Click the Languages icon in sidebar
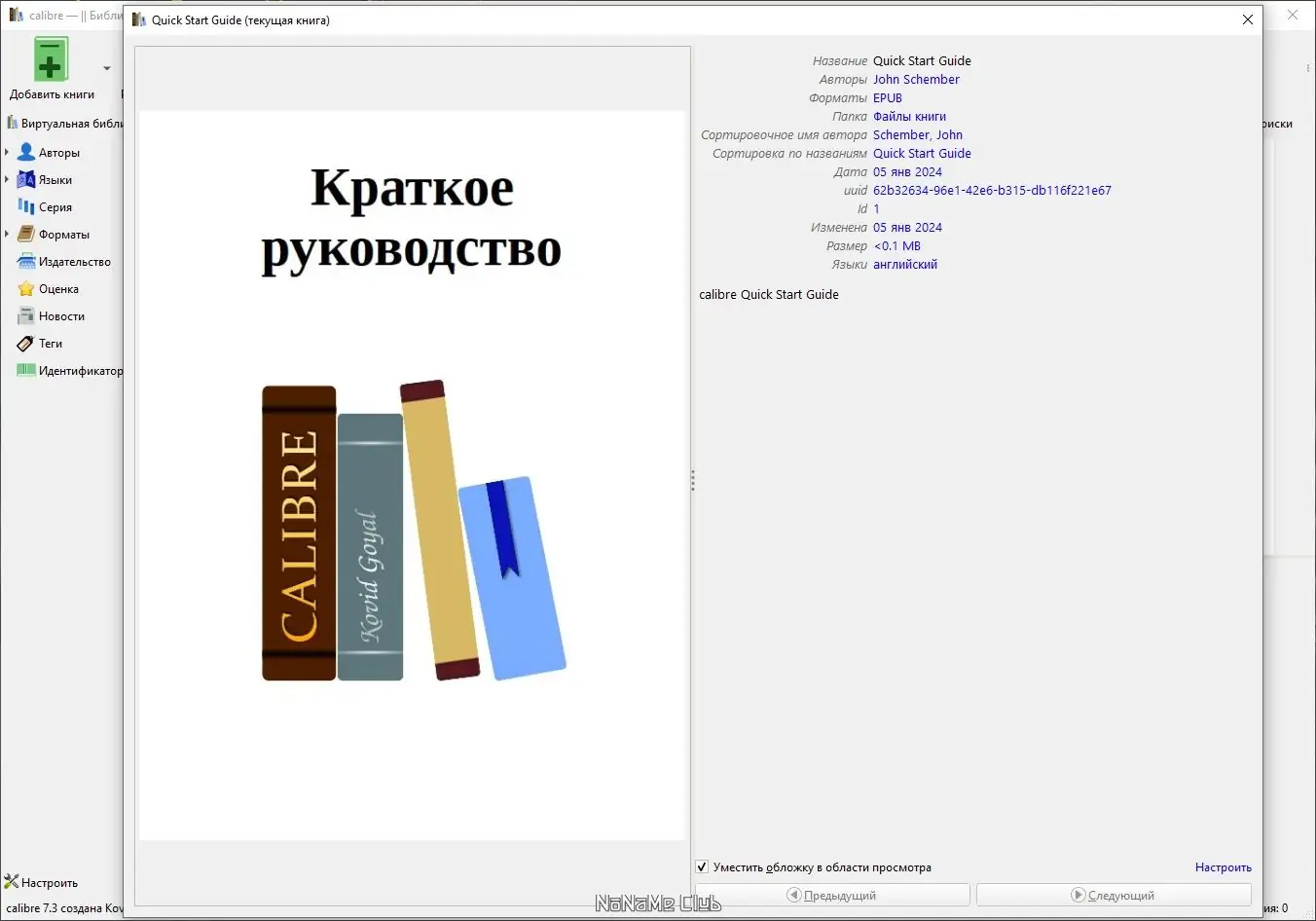 pos(26,179)
